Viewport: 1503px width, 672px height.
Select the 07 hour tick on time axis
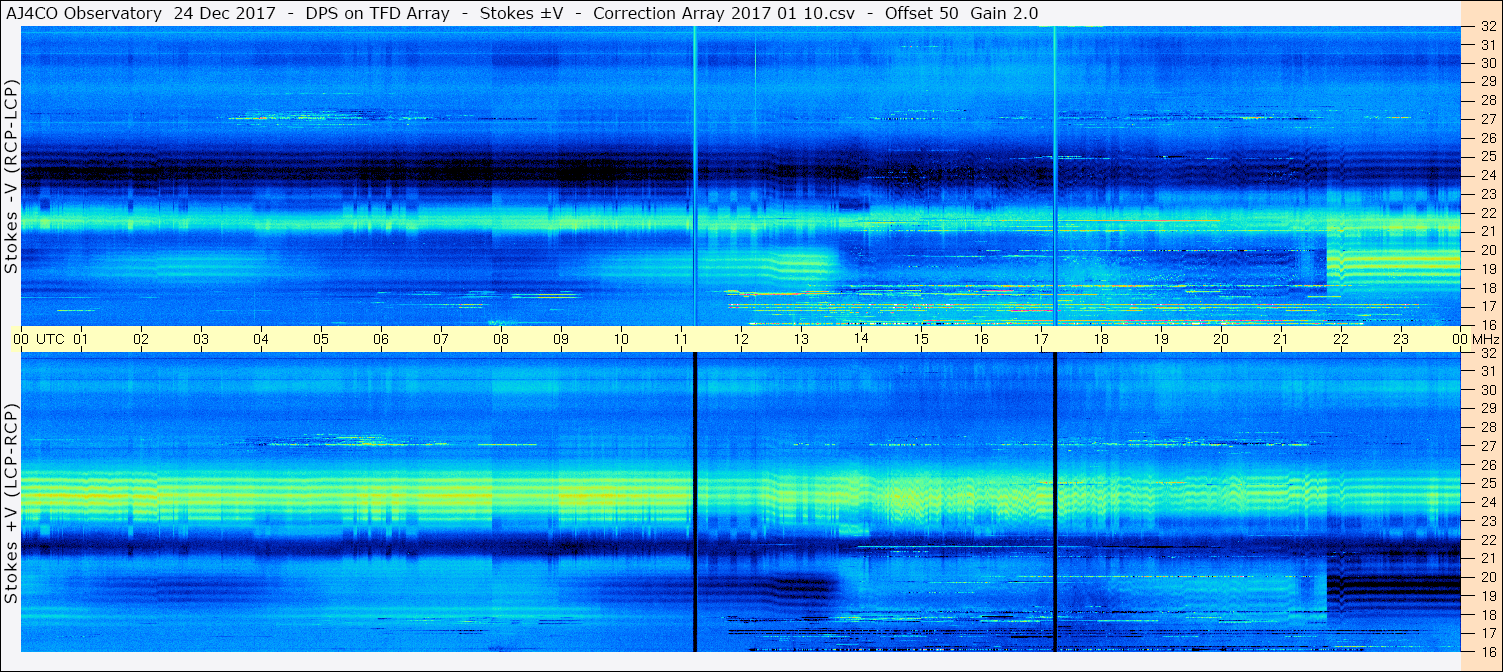[441, 339]
